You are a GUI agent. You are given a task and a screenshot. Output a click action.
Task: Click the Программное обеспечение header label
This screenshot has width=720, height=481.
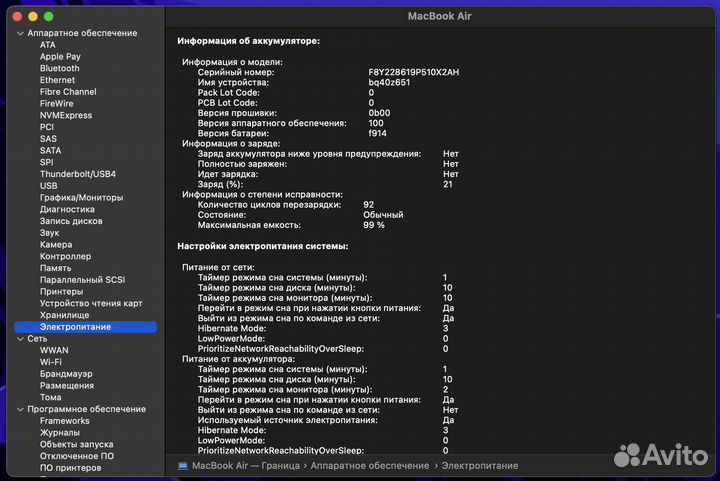(x=86, y=409)
